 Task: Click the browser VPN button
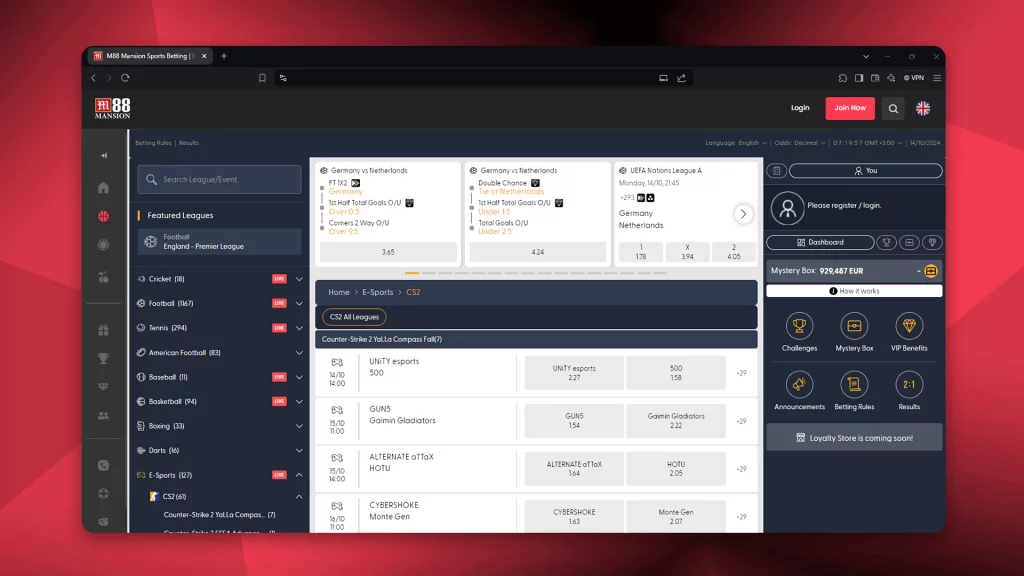[x=914, y=78]
